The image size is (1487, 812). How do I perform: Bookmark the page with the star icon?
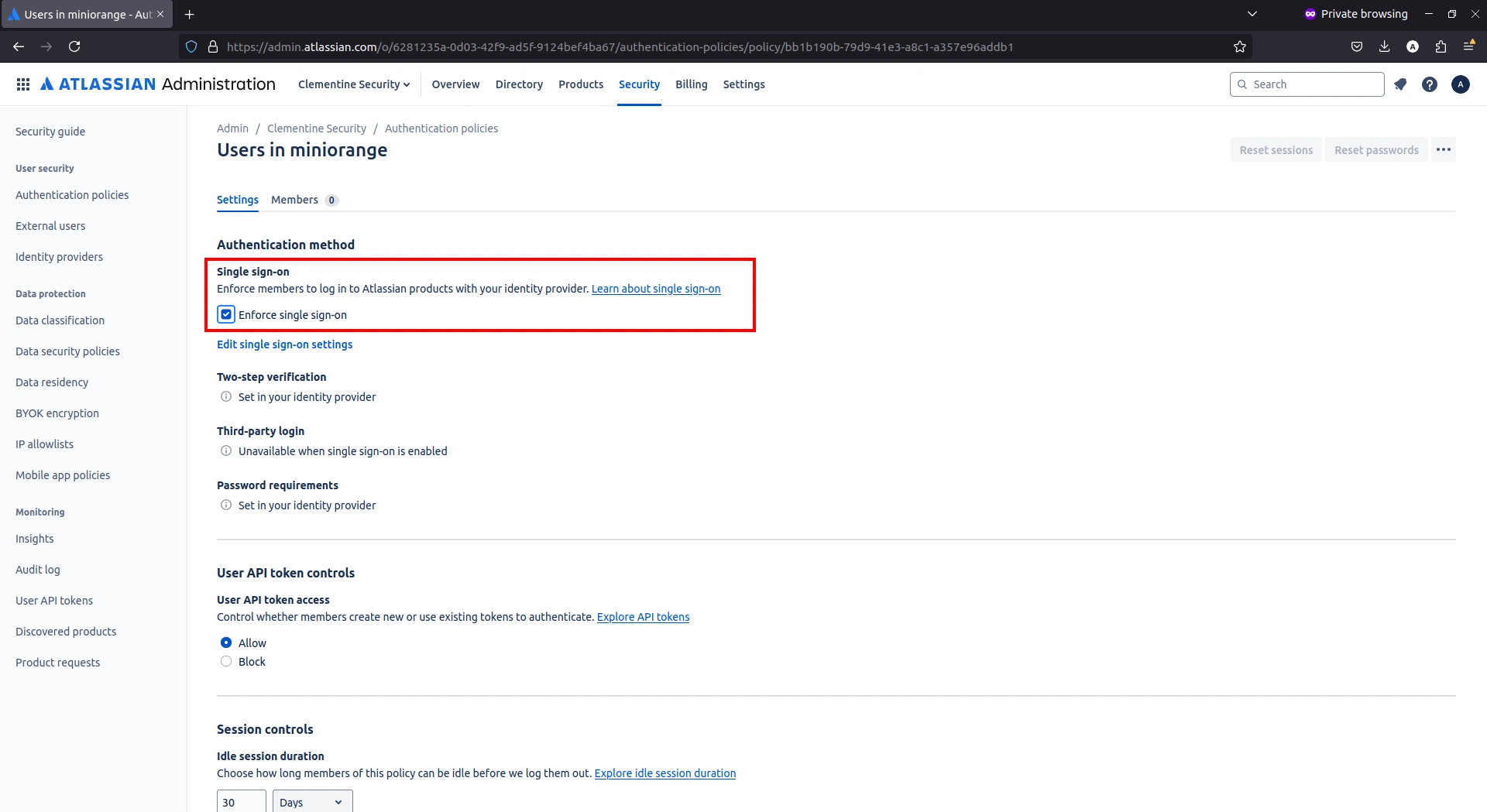pos(1239,46)
